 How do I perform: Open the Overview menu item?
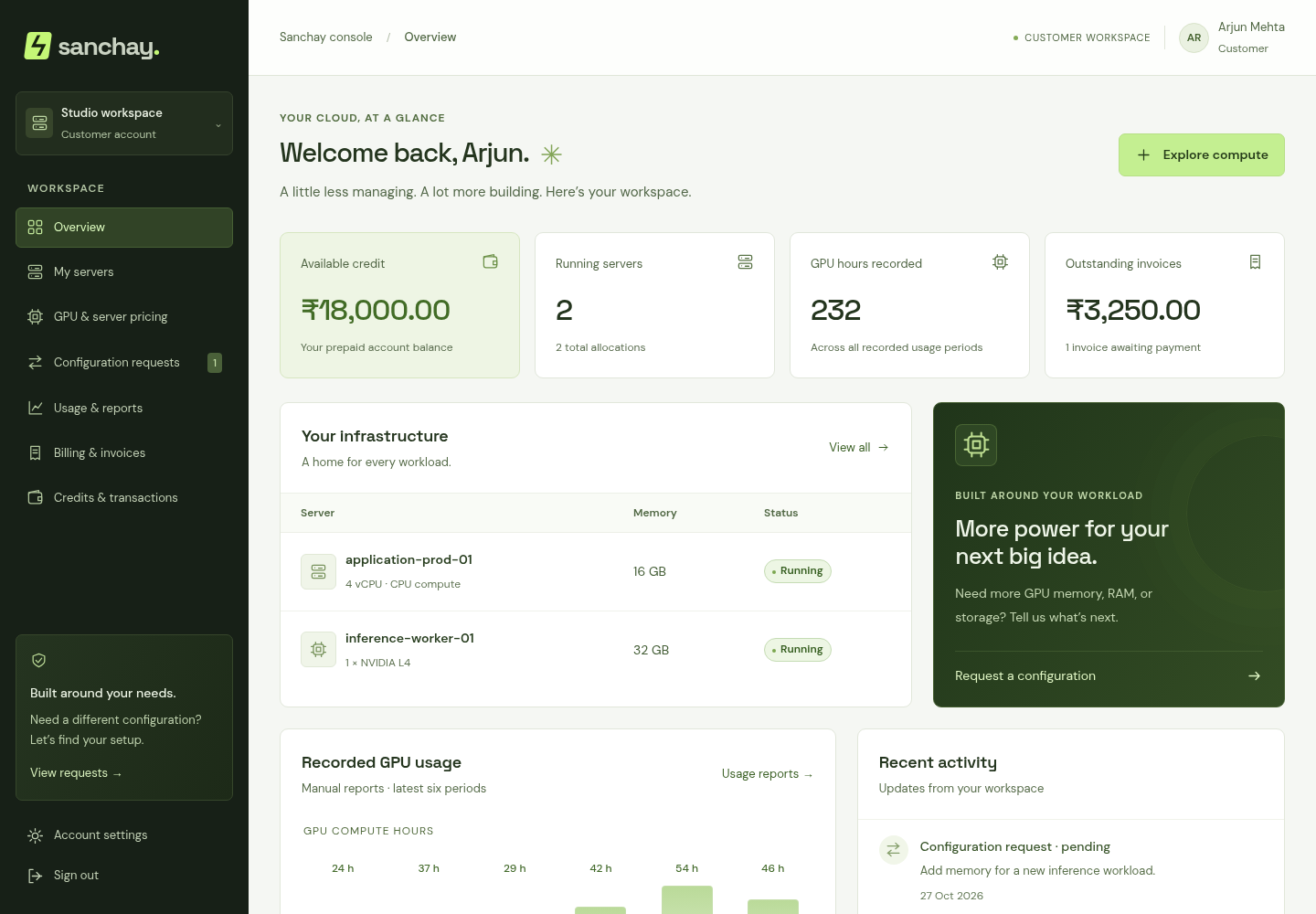click(124, 228)
